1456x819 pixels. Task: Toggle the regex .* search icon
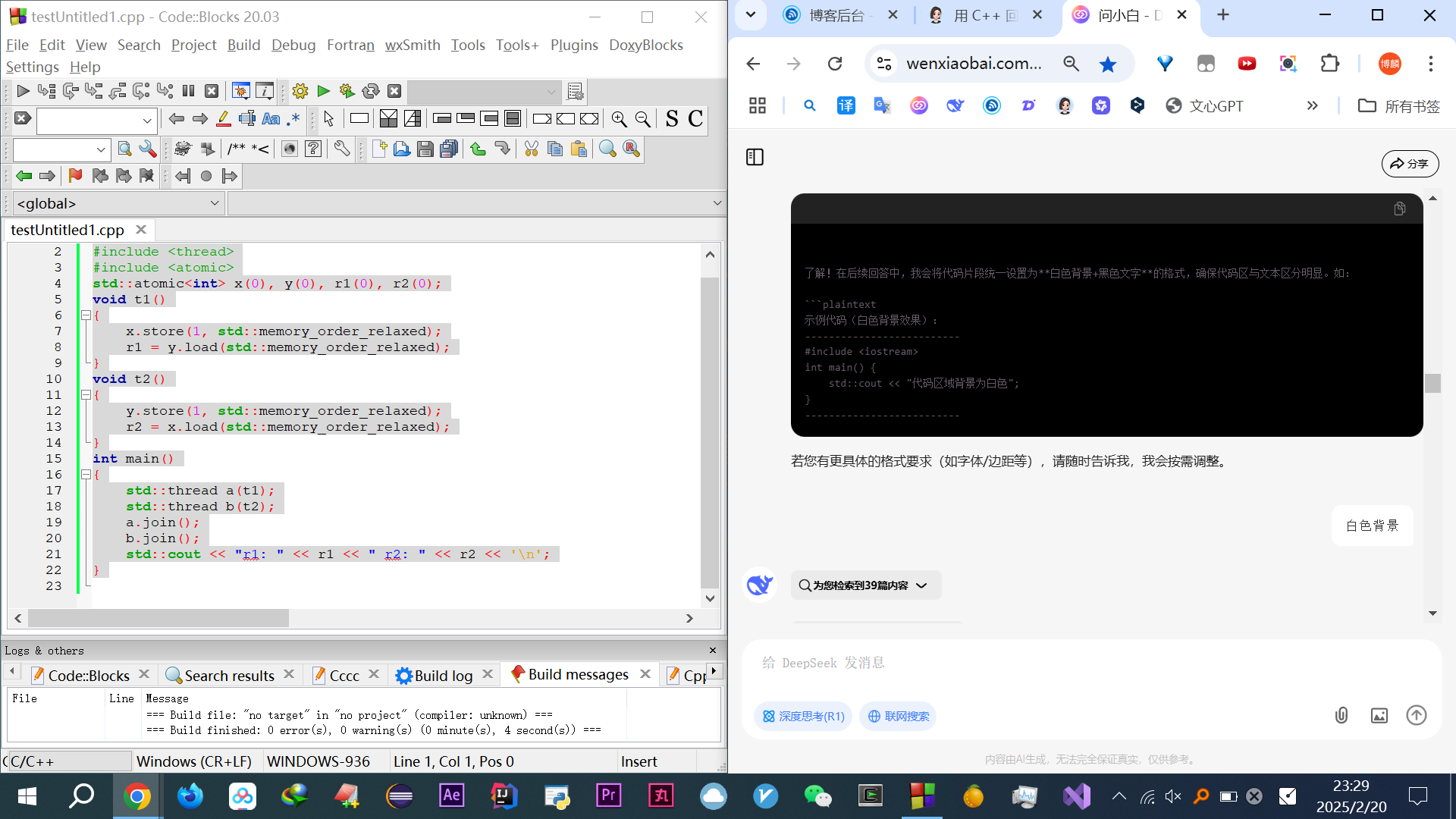click(294, 118)
